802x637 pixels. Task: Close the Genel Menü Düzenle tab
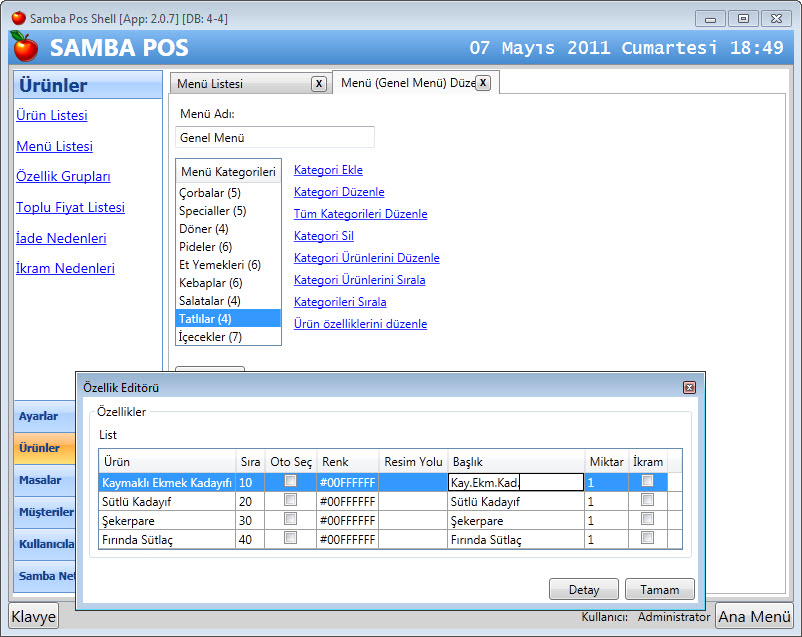click(483, 83)
